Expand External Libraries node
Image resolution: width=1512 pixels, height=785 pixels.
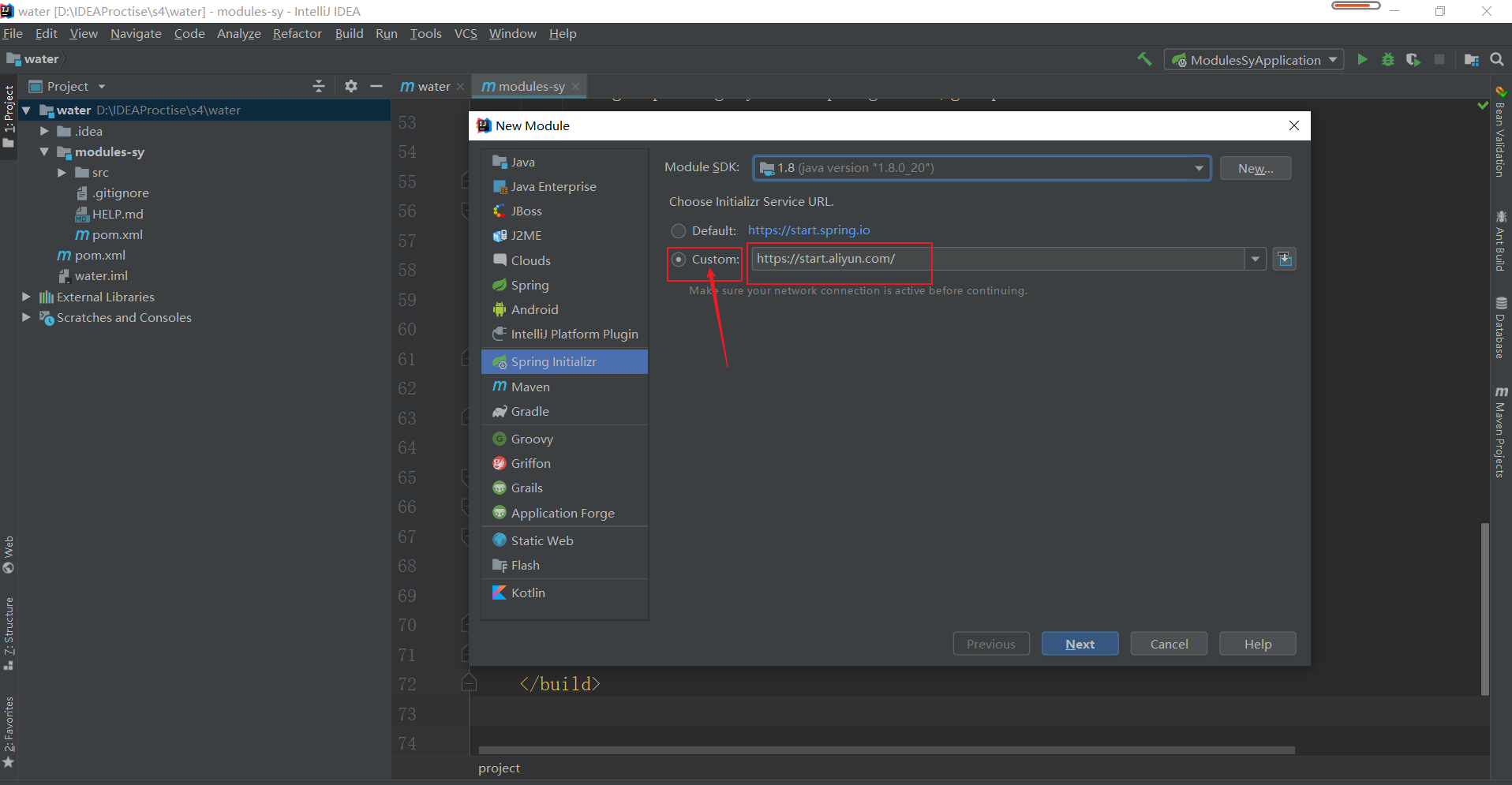[26, 297]
